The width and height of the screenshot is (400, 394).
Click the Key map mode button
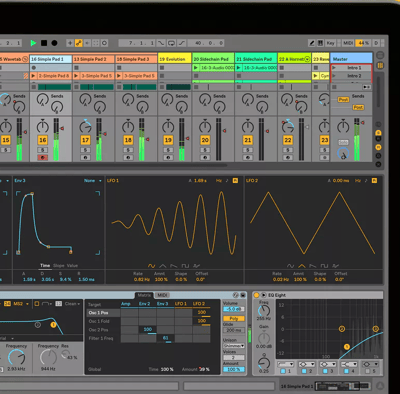[330, 43]
